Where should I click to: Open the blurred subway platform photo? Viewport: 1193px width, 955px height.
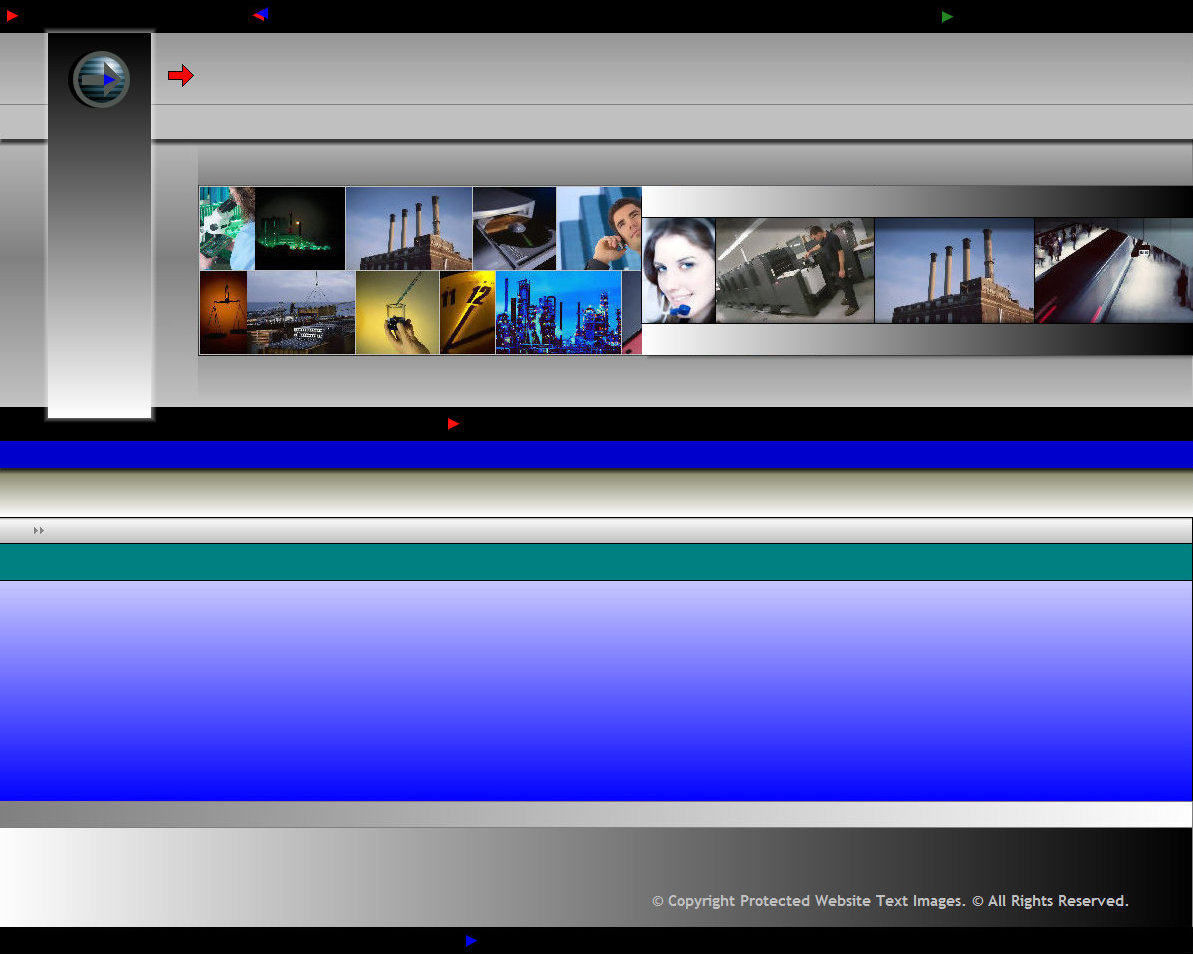tap(1113, 271)
